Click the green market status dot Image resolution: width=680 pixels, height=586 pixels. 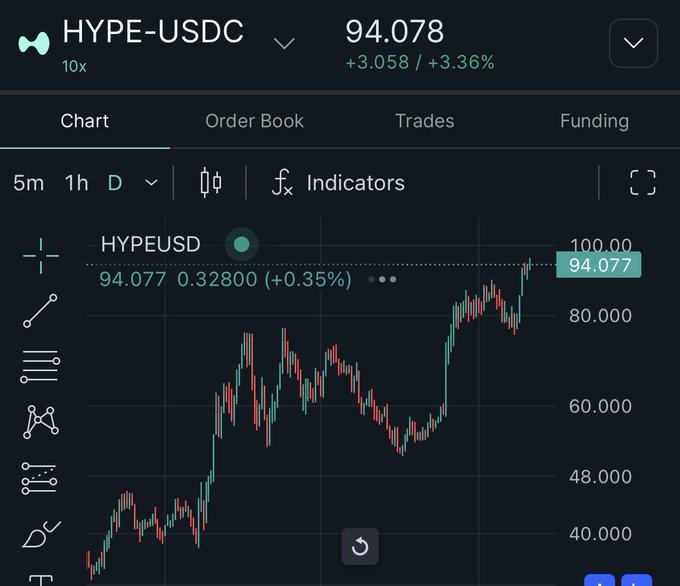242,244
